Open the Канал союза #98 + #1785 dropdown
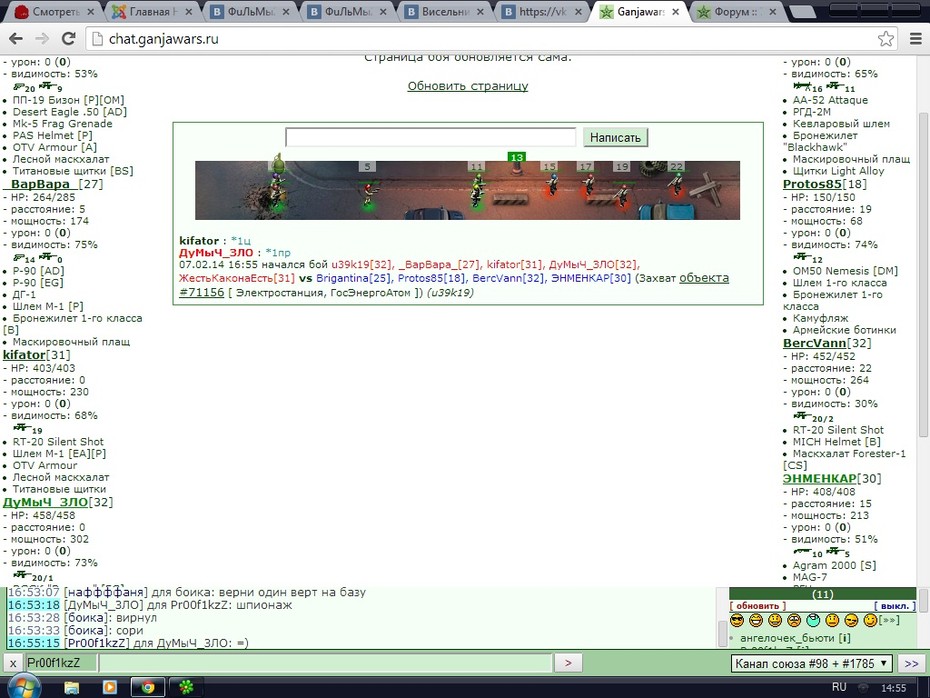 (x=812, y=664)
